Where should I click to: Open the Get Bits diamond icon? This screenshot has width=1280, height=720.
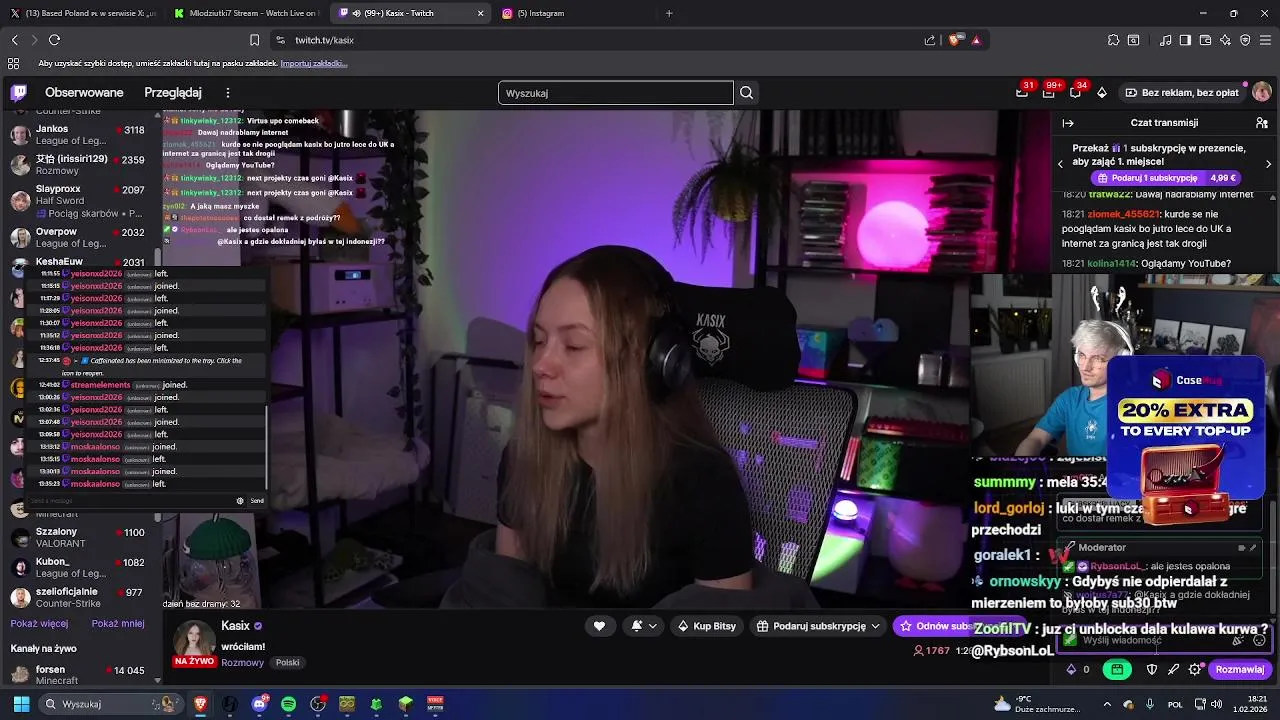point(1102,93)
